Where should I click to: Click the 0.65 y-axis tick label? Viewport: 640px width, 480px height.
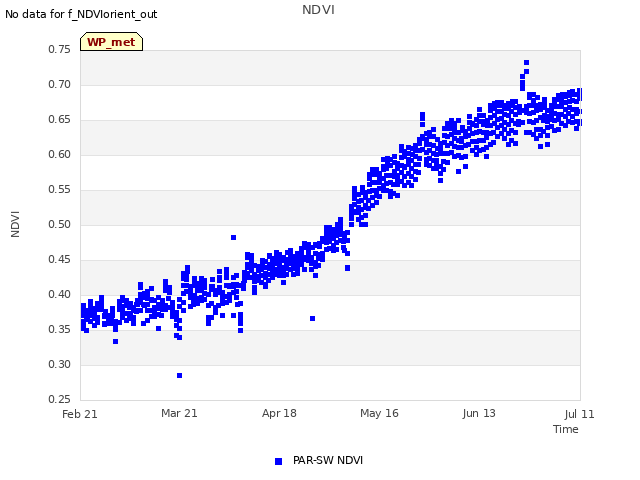[59, 120]
